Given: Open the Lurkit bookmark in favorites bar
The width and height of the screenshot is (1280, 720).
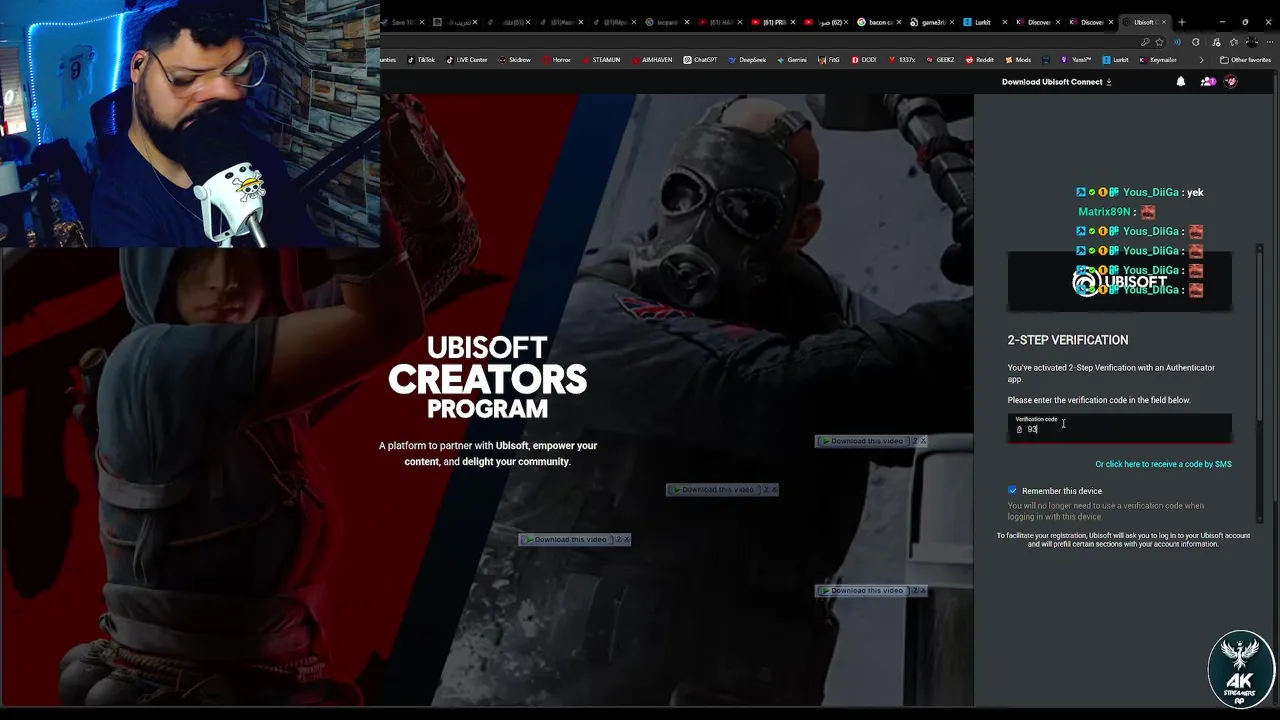Looking at the screenshot, I should (x=1115, y=60).
